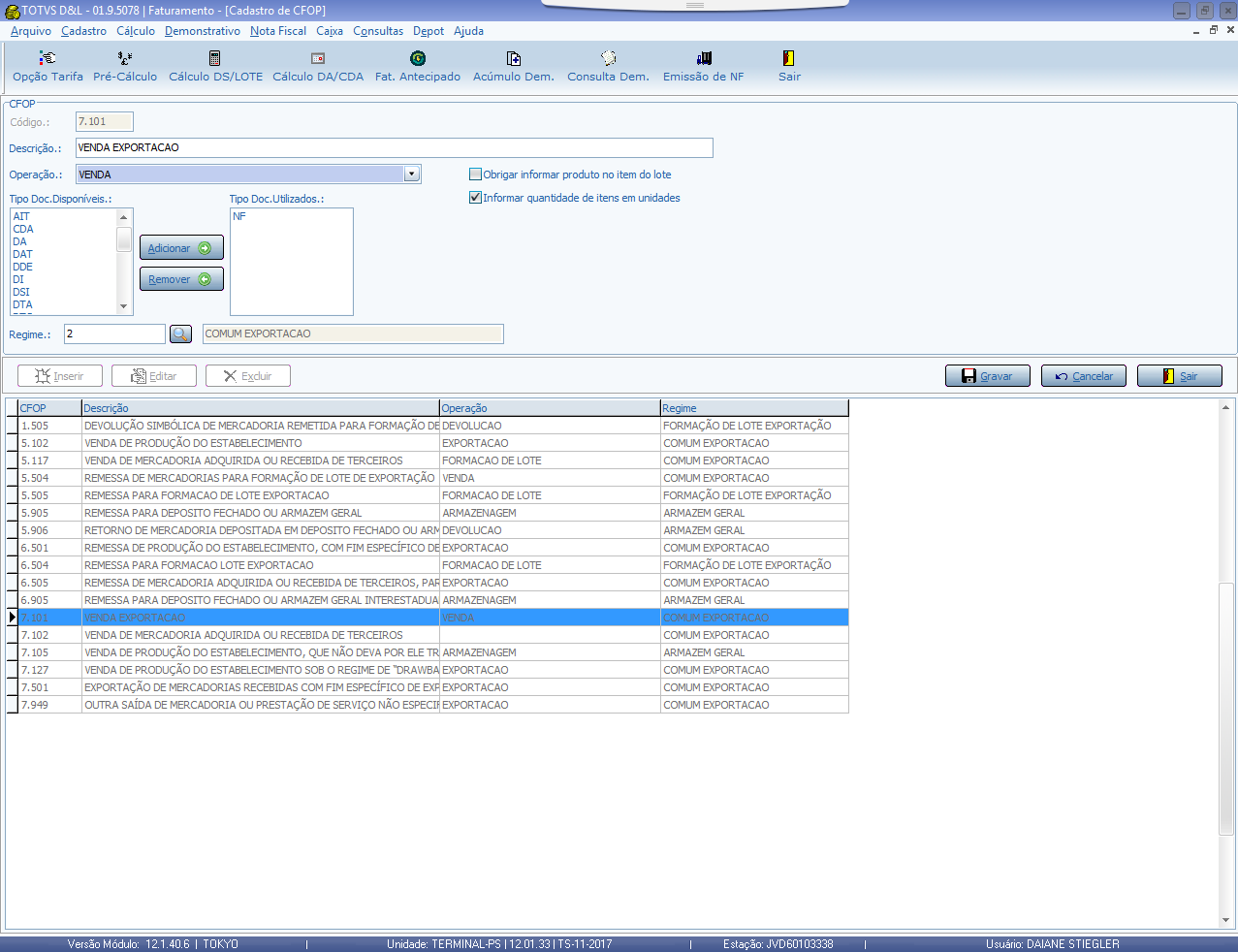Viewport: 1238px width, 952px height.
Task: Click the Cancelar button
Action: click(x=1084, y=376)
